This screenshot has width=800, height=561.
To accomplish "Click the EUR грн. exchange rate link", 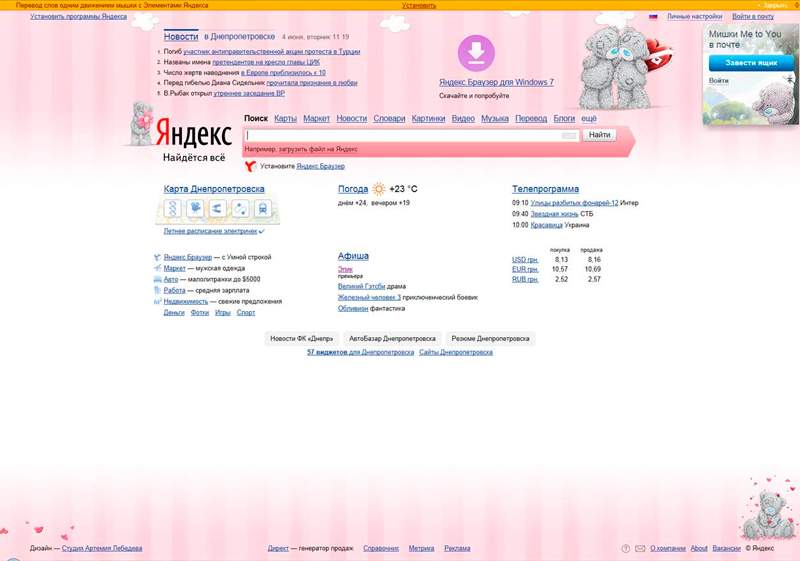I will [525, 269].
